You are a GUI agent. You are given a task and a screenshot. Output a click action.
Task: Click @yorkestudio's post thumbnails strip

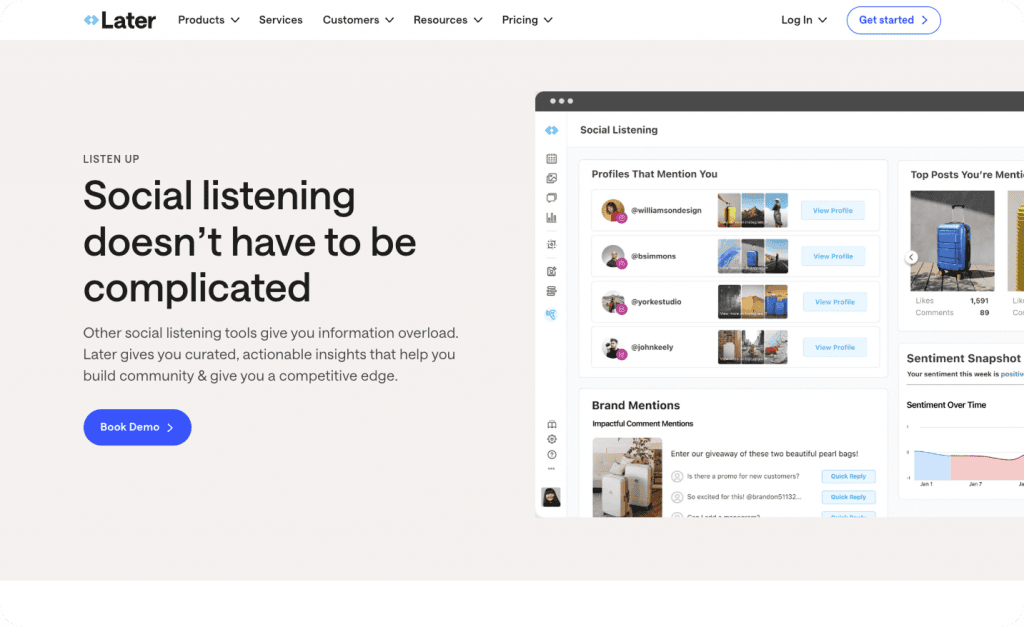[x=752, y=302]
